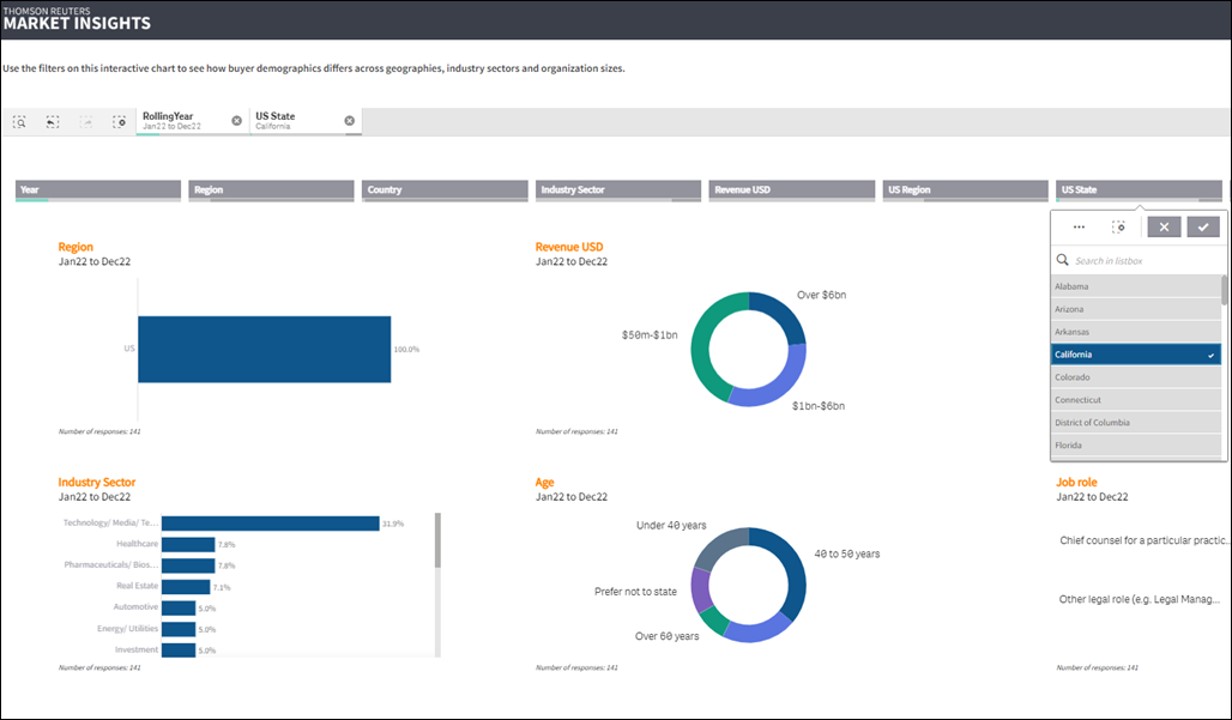The height and width of the screenshot is (720, 1232).
Task: Confirm the US State listbox selection
Action: pyautogui.click(x=1203, y=227)
